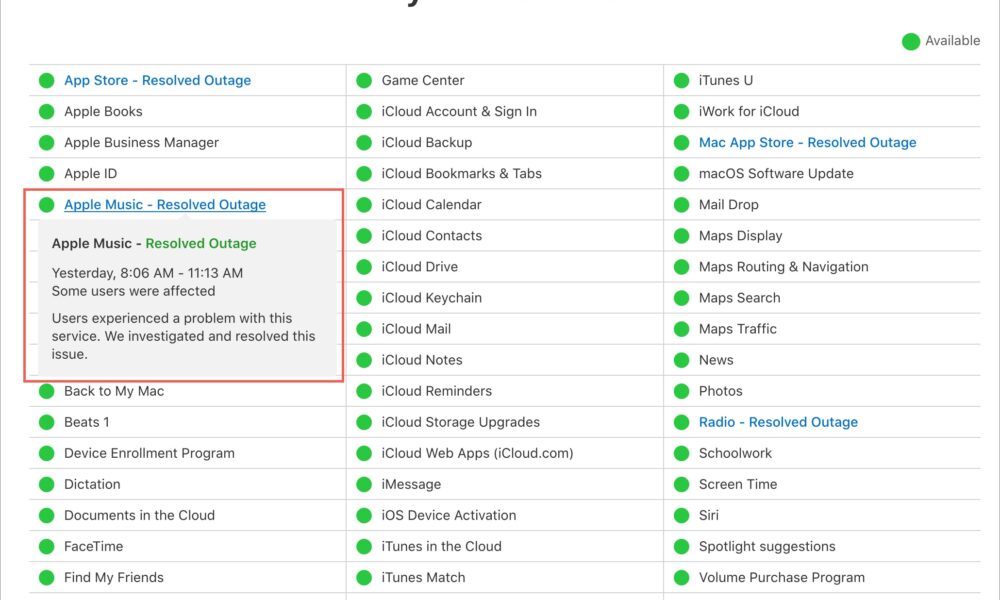Click the status dot beside Screen Time
This screenshot has height=600, width=1000.
(x=681, y=484)
